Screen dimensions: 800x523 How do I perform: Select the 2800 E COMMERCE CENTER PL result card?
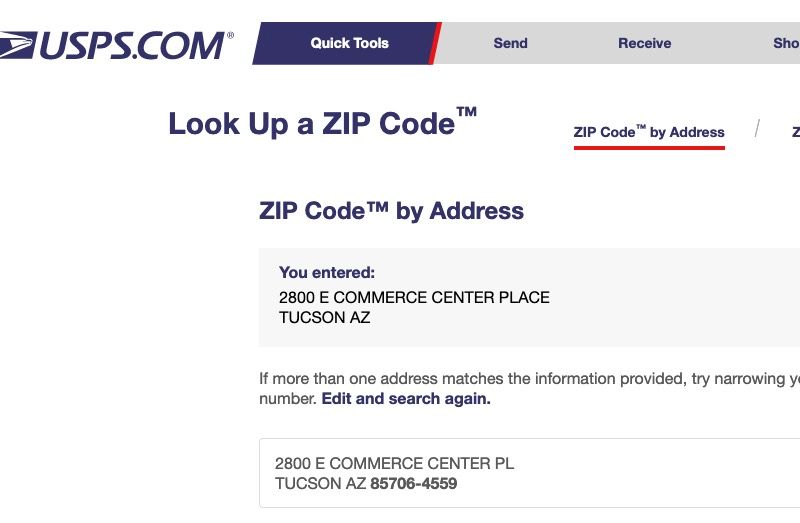point(530,473)
